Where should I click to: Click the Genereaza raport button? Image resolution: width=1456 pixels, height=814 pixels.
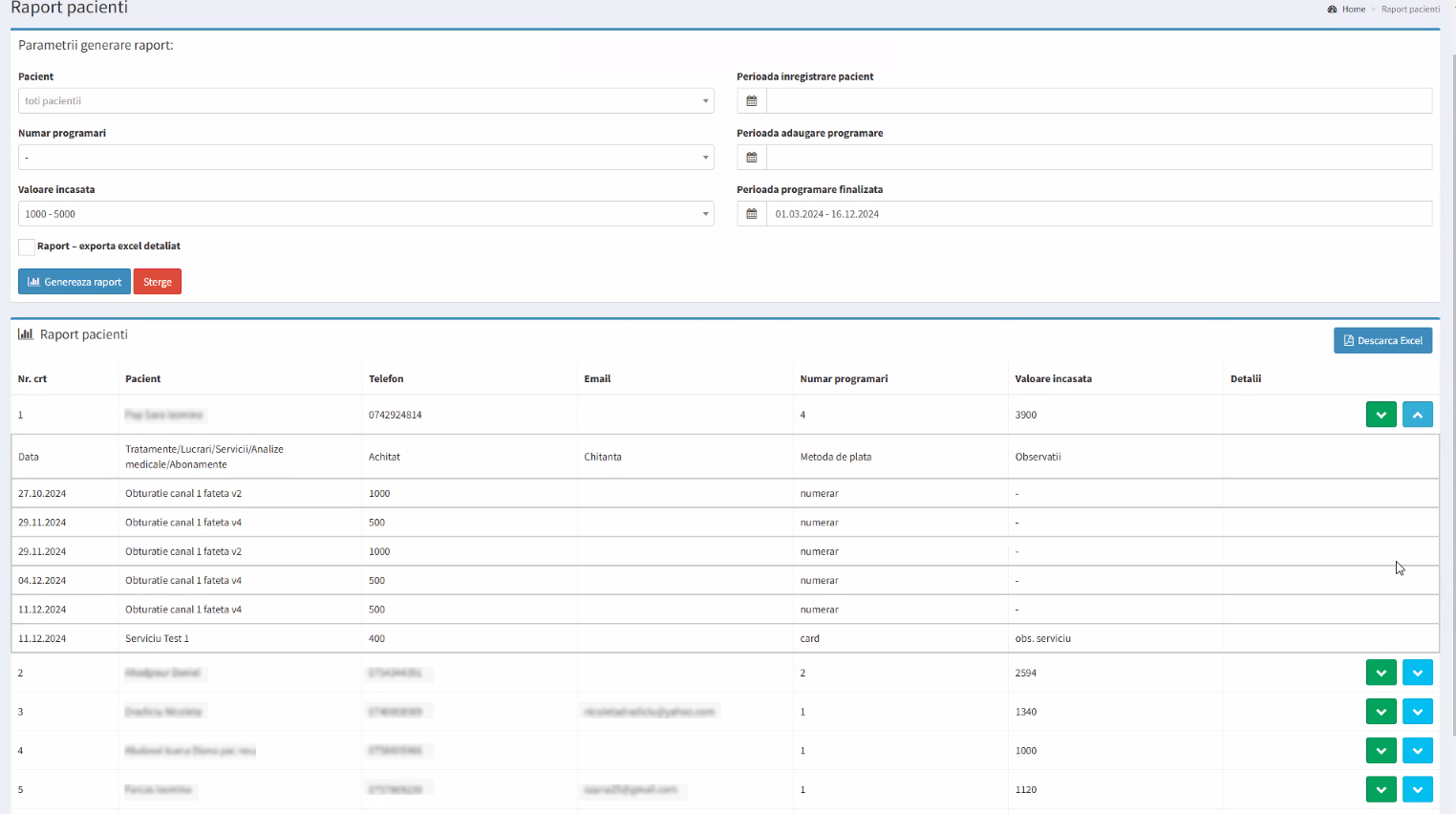[75, 282]
